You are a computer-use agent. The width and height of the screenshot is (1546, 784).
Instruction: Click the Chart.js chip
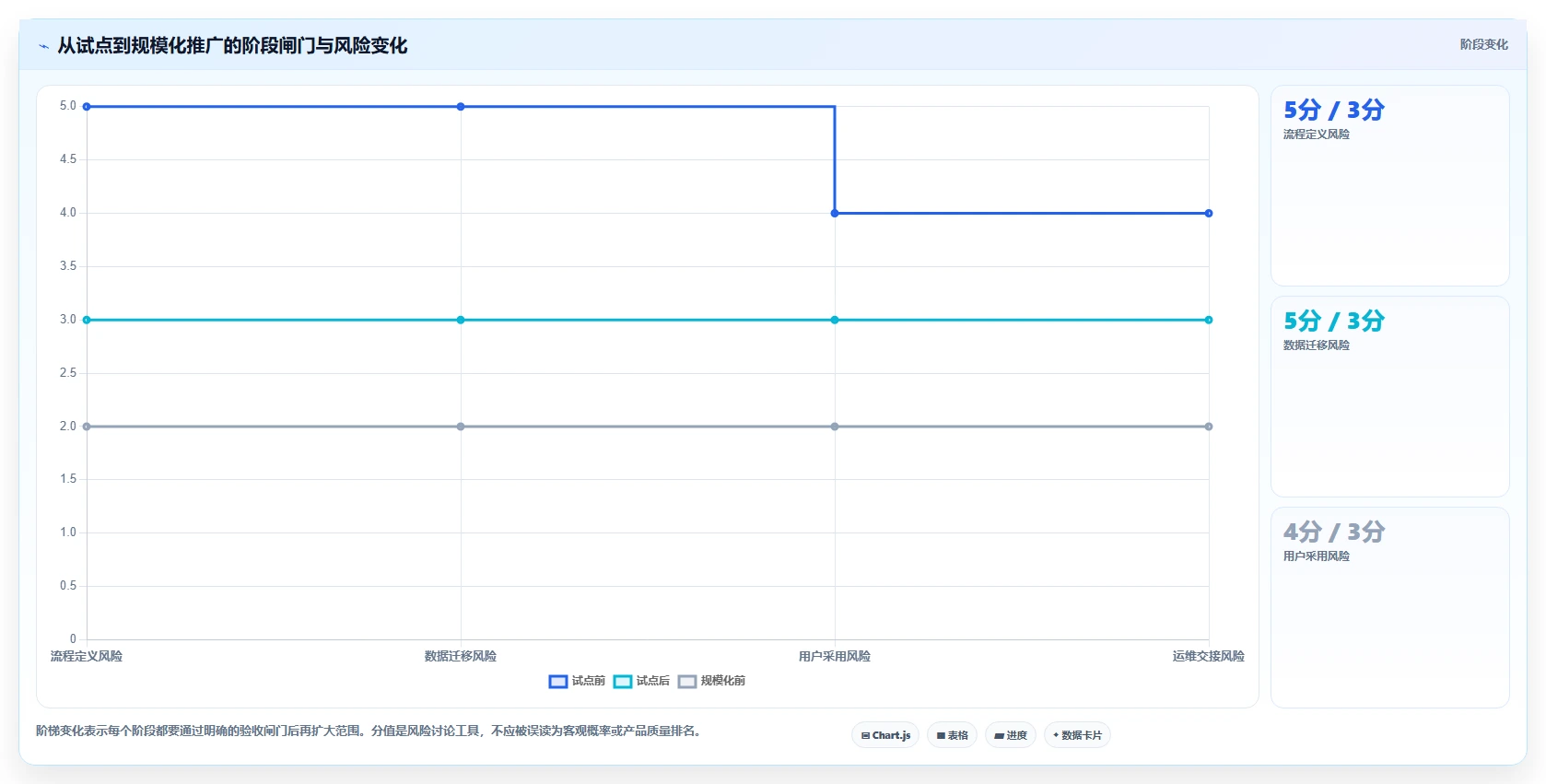(x=885, y=735)
